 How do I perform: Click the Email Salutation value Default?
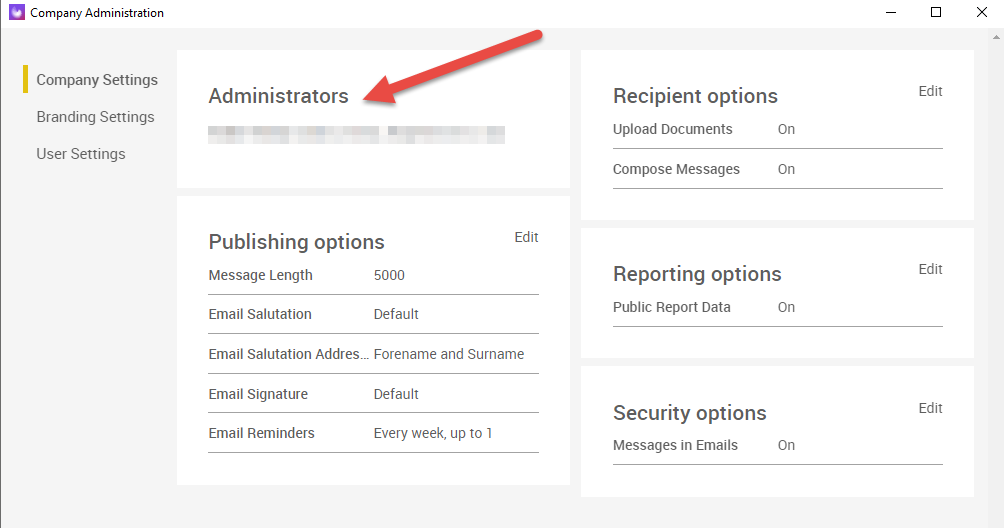(x=396, y=314)
